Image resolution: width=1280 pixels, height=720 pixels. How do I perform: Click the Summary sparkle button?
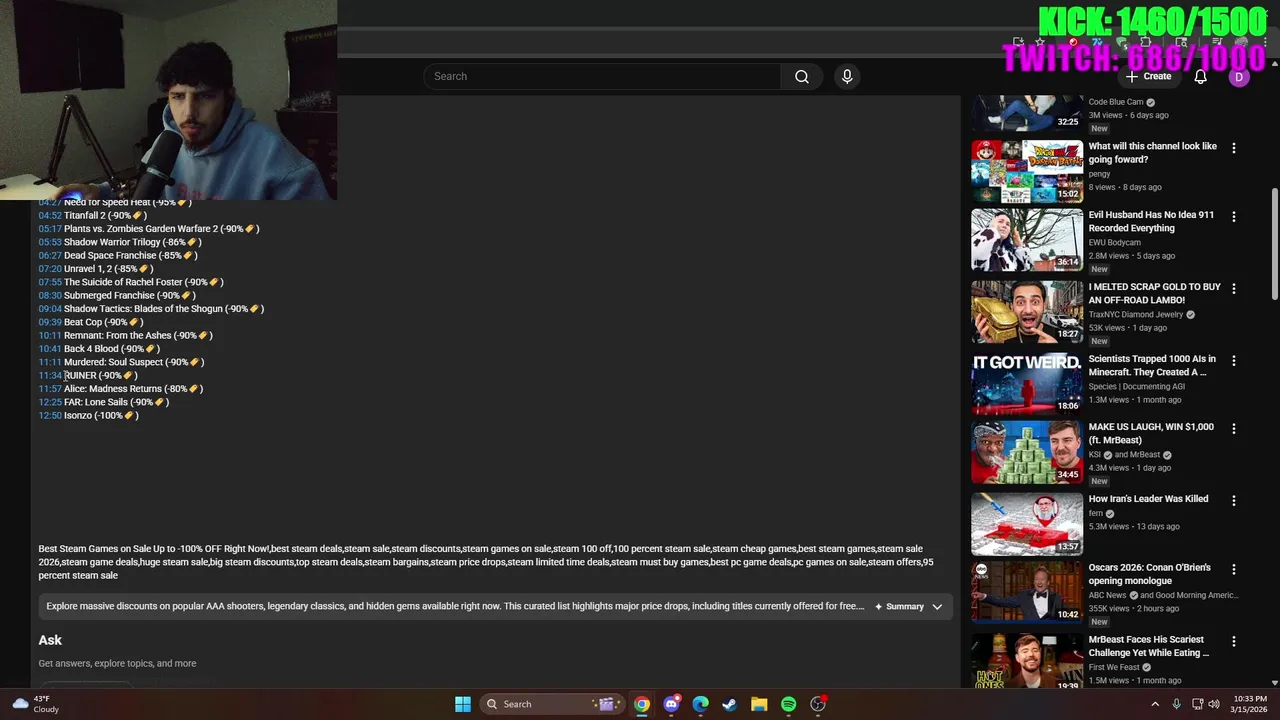pyautogui.click(x=899, y=606)
